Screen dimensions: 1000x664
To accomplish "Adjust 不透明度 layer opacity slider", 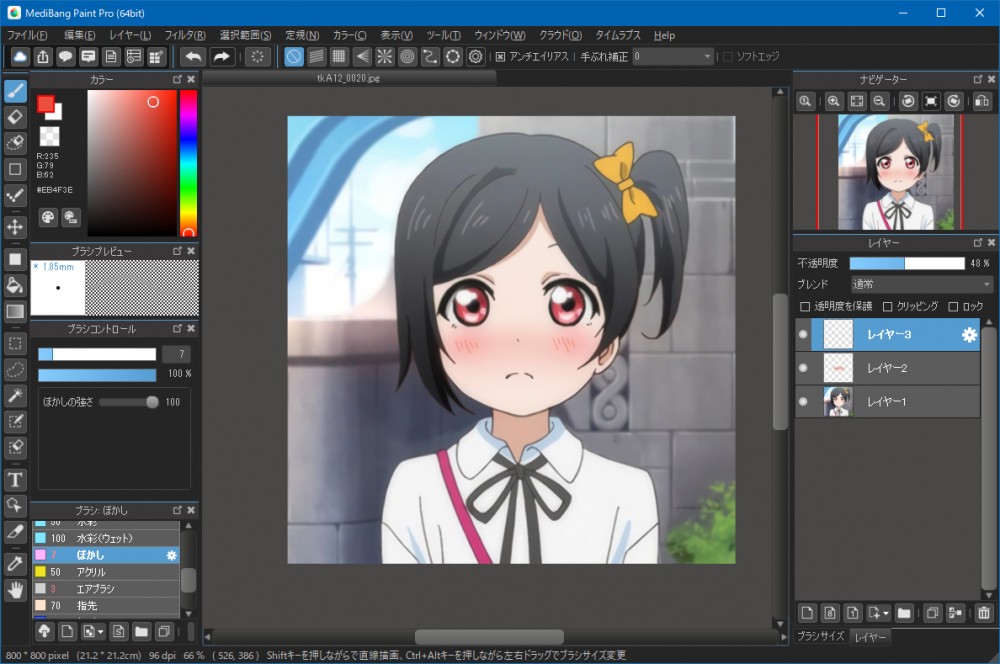I will click(907, 263).
